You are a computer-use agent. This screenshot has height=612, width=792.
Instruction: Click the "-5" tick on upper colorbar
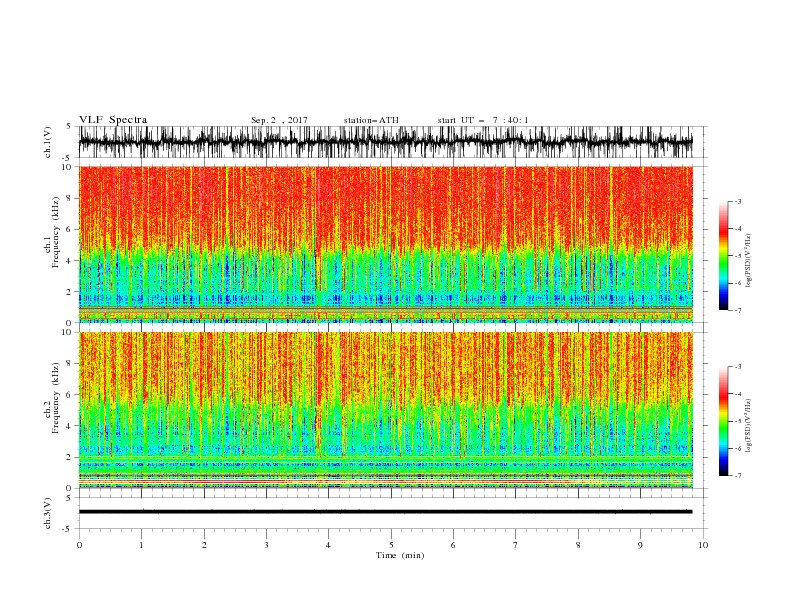pos(738,256)
